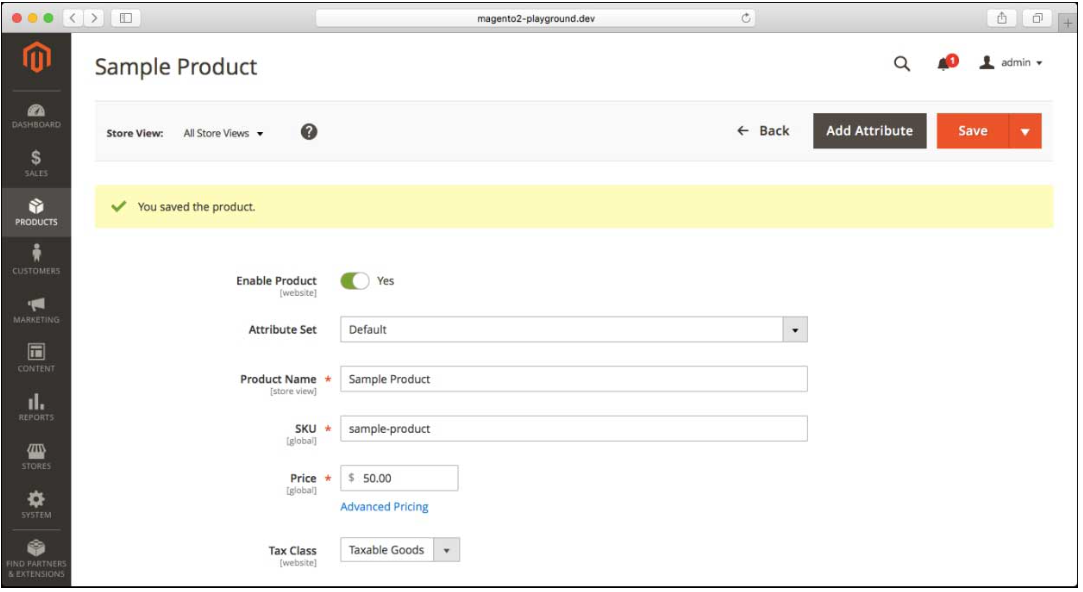This screenshot has height=592, width=1083.
Task: Open the All Store Views switcher
Action: coord(223,133)
